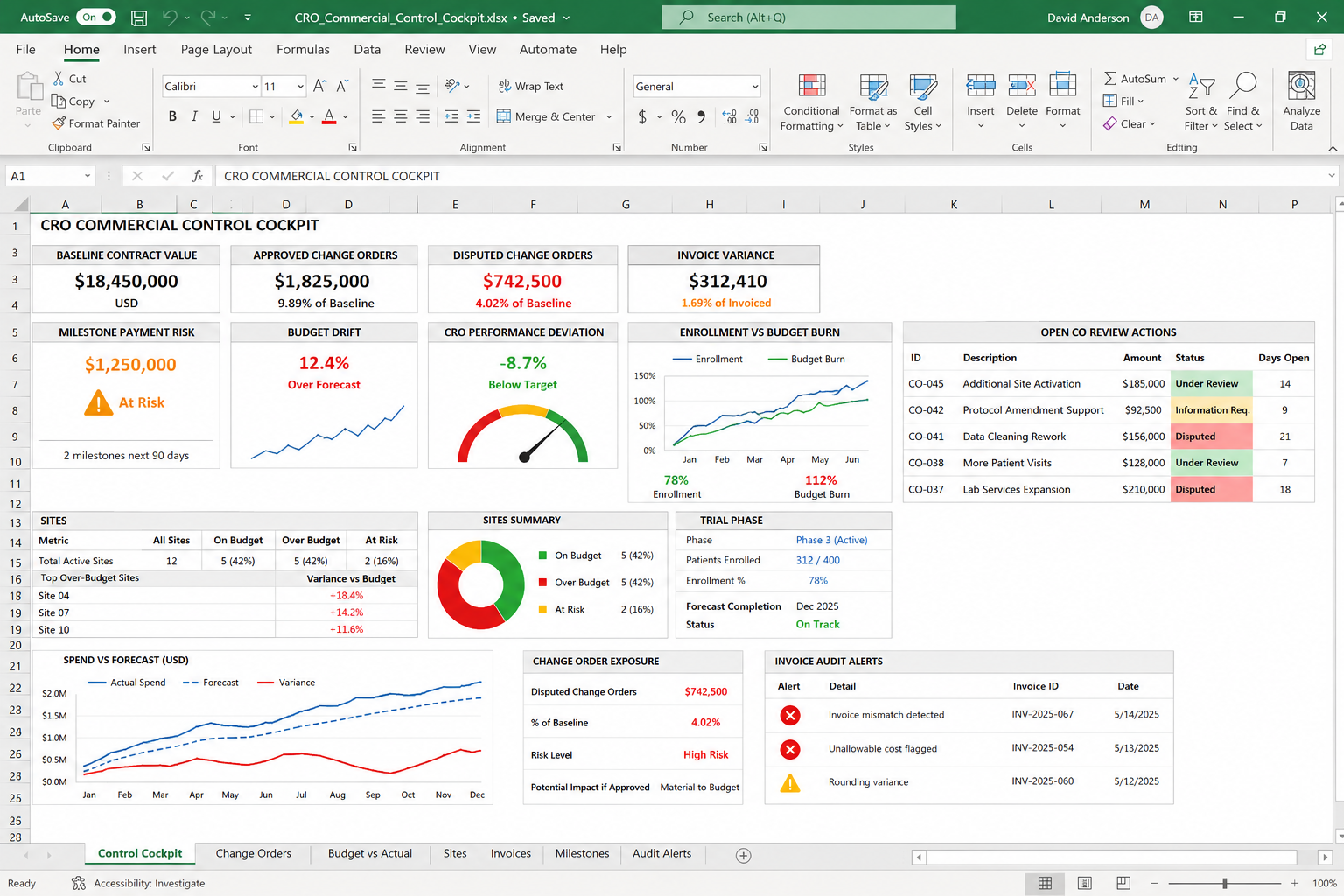Image resolution: width=1344 pixels, height=896 pixels.
Task: Click the Orientation angled text icon
Action: click(x=452, y=86)
